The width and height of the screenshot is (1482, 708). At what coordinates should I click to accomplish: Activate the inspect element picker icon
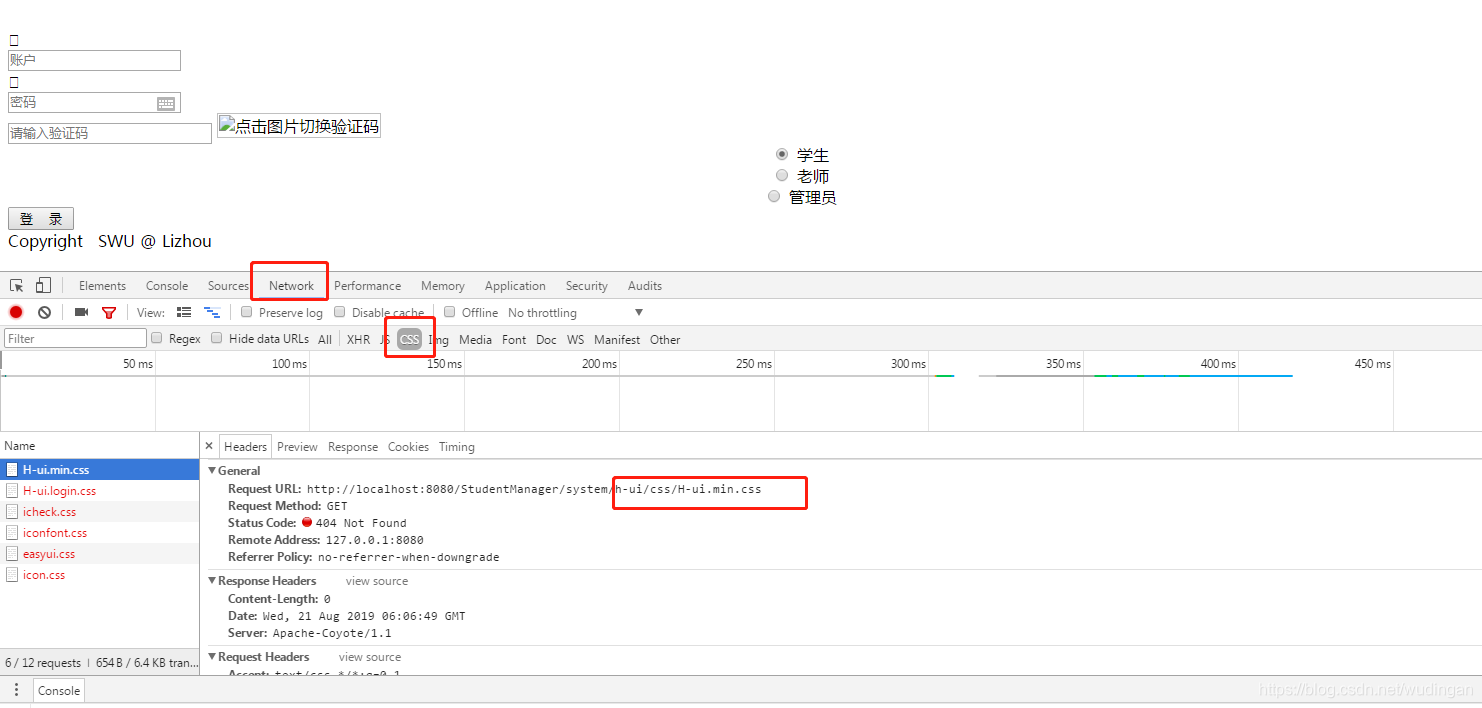click(x=17, y=286)
